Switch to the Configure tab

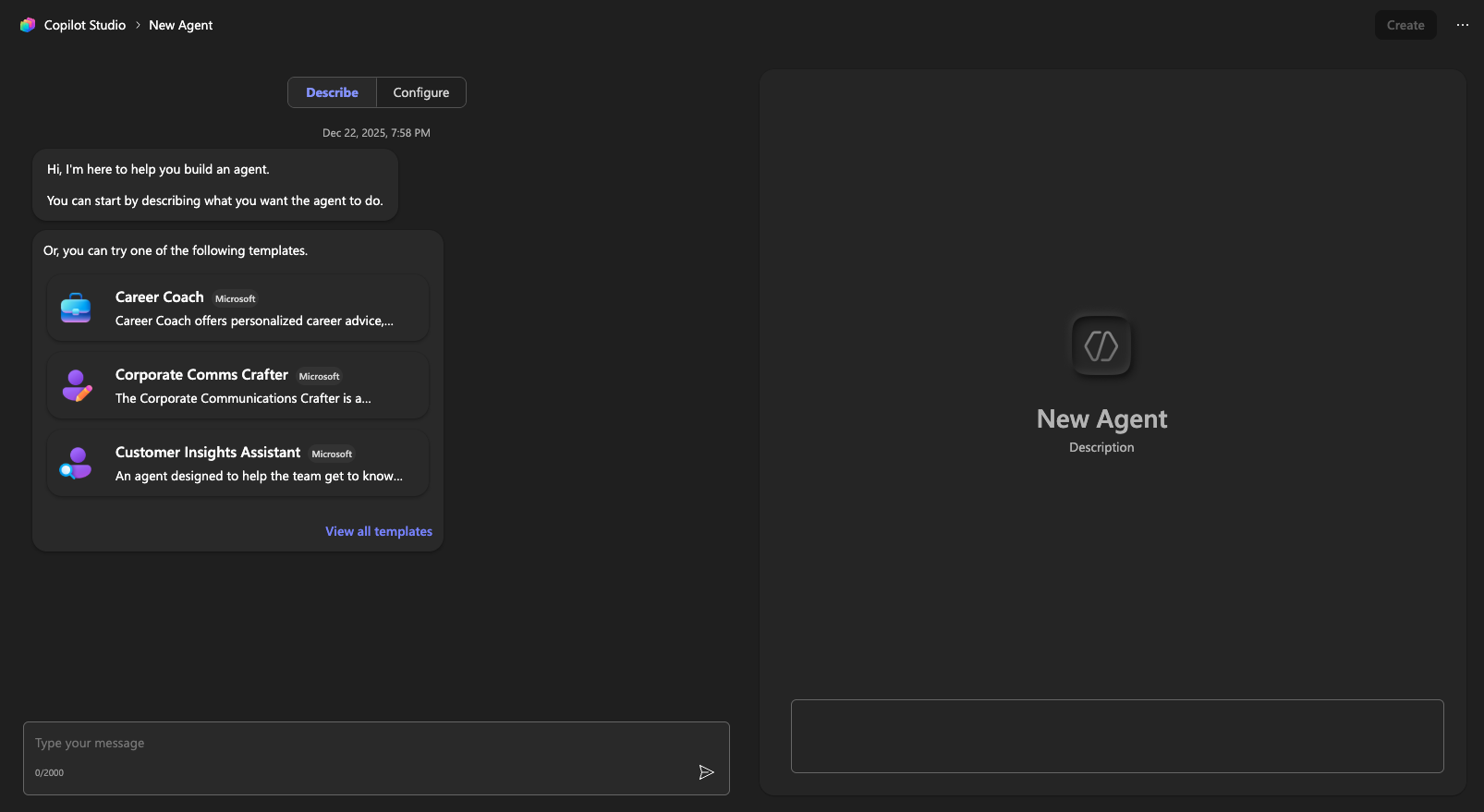[x=421, y=92]
